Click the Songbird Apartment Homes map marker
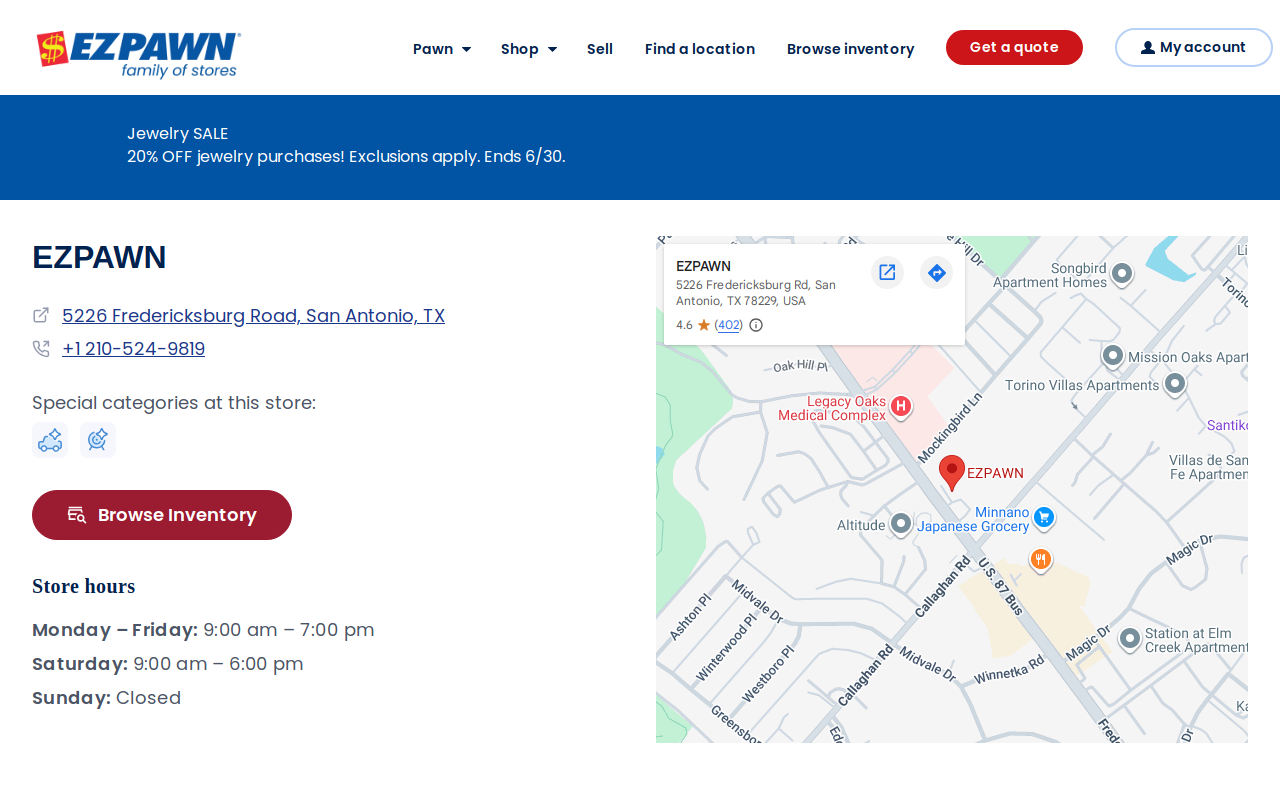Viewport: 1280px width, 800px height. [1122, 273]
